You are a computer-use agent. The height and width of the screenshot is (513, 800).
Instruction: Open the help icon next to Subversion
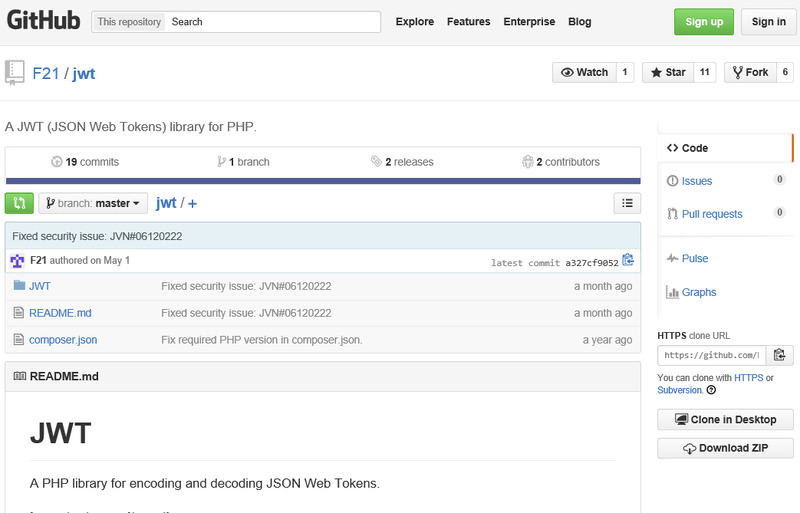(x=710, y=390)
